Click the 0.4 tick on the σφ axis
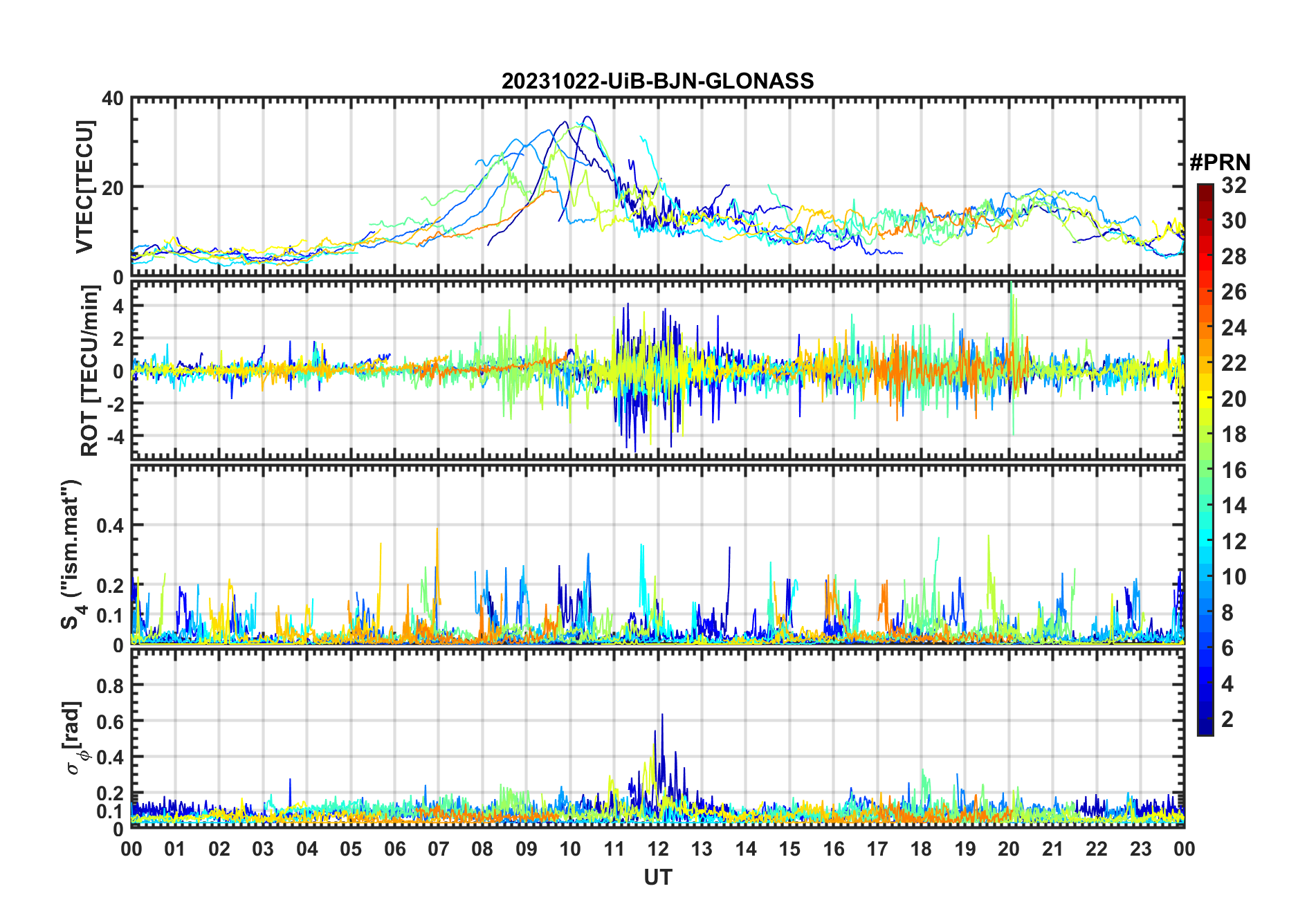 [110, 757]
